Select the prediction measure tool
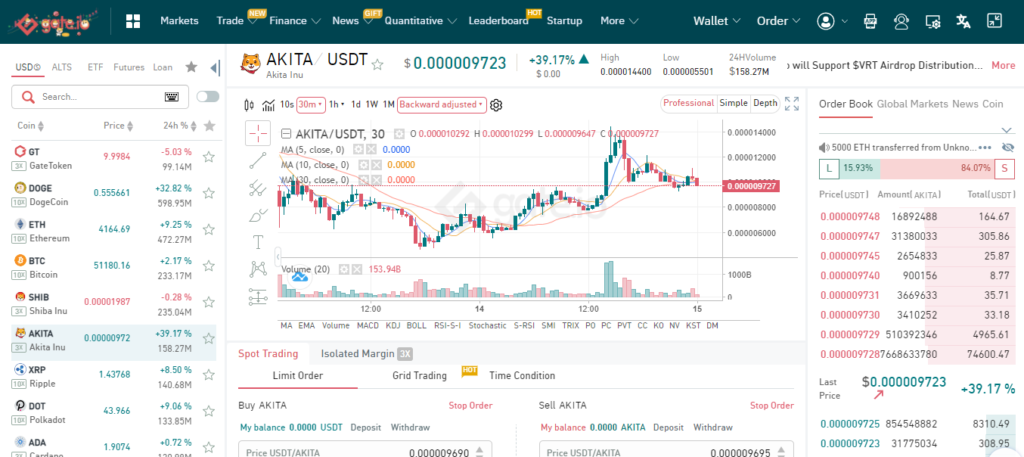Screen dimensions: 1024x457 (259, 296)
